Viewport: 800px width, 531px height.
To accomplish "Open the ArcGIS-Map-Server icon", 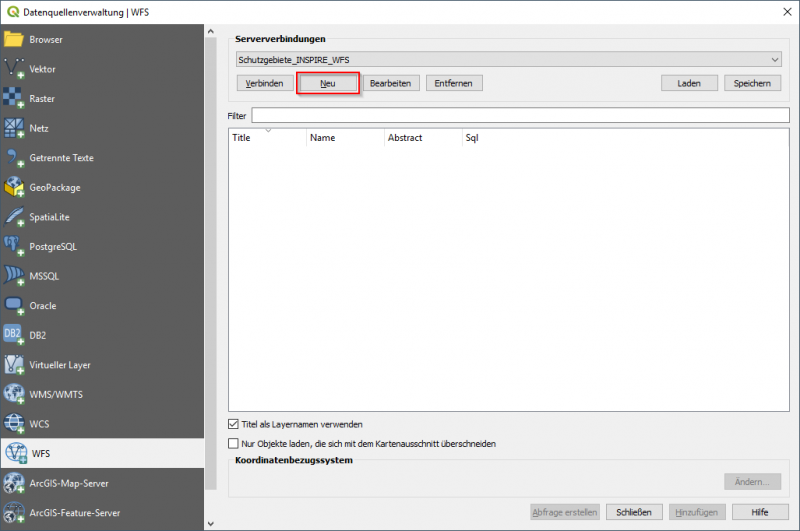I will pos(14,483).
